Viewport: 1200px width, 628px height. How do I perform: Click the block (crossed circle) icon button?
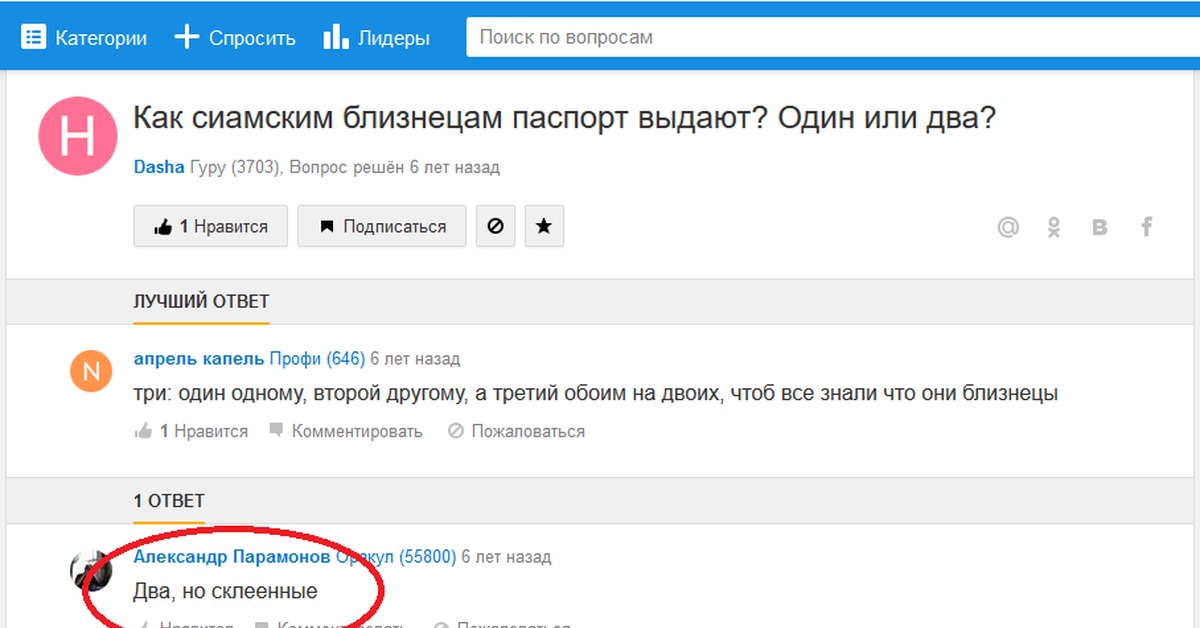pos(495,227)
